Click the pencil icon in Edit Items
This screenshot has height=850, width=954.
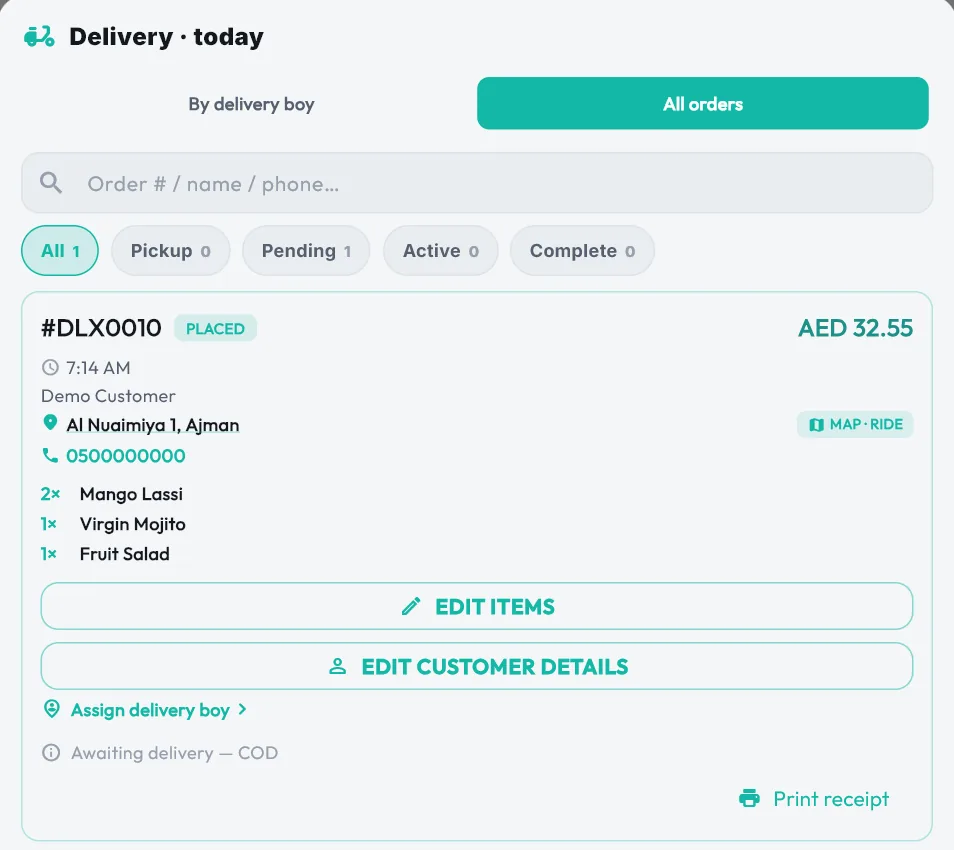click(411, 606)
